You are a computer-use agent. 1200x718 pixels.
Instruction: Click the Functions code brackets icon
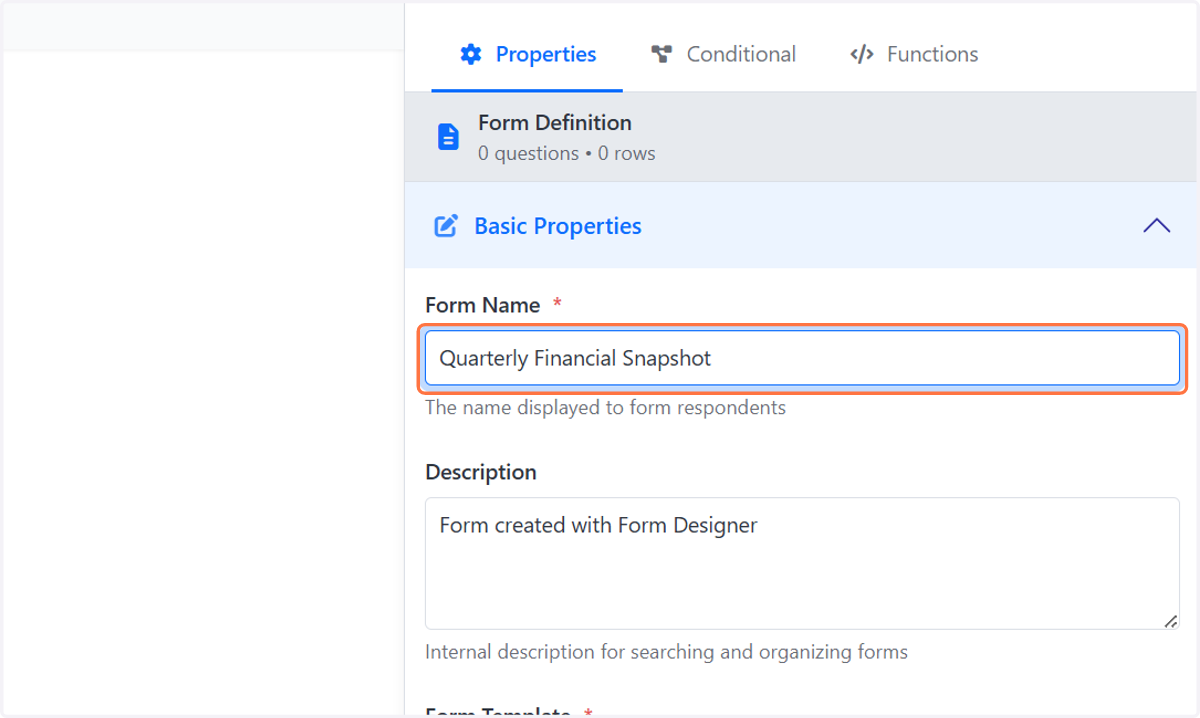(862, 54)
